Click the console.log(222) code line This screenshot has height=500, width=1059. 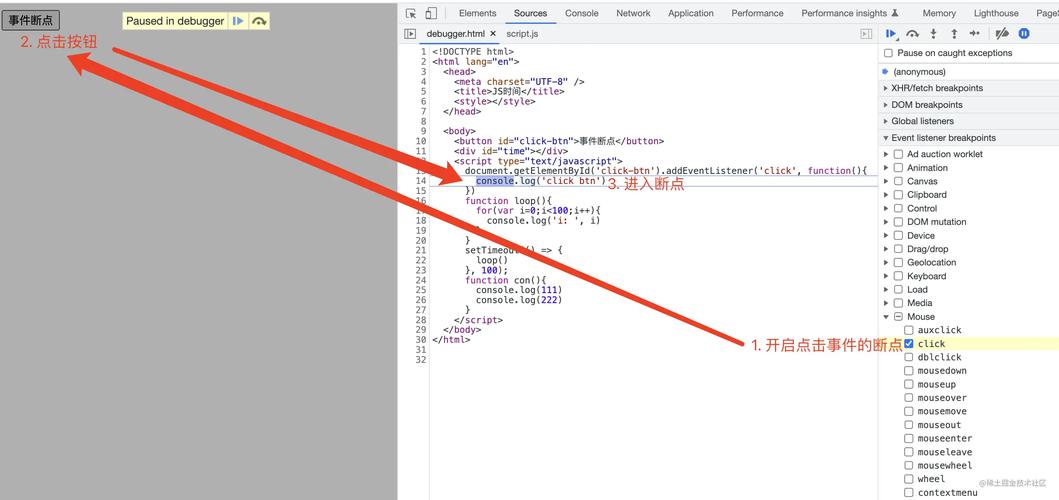[519, 299]
